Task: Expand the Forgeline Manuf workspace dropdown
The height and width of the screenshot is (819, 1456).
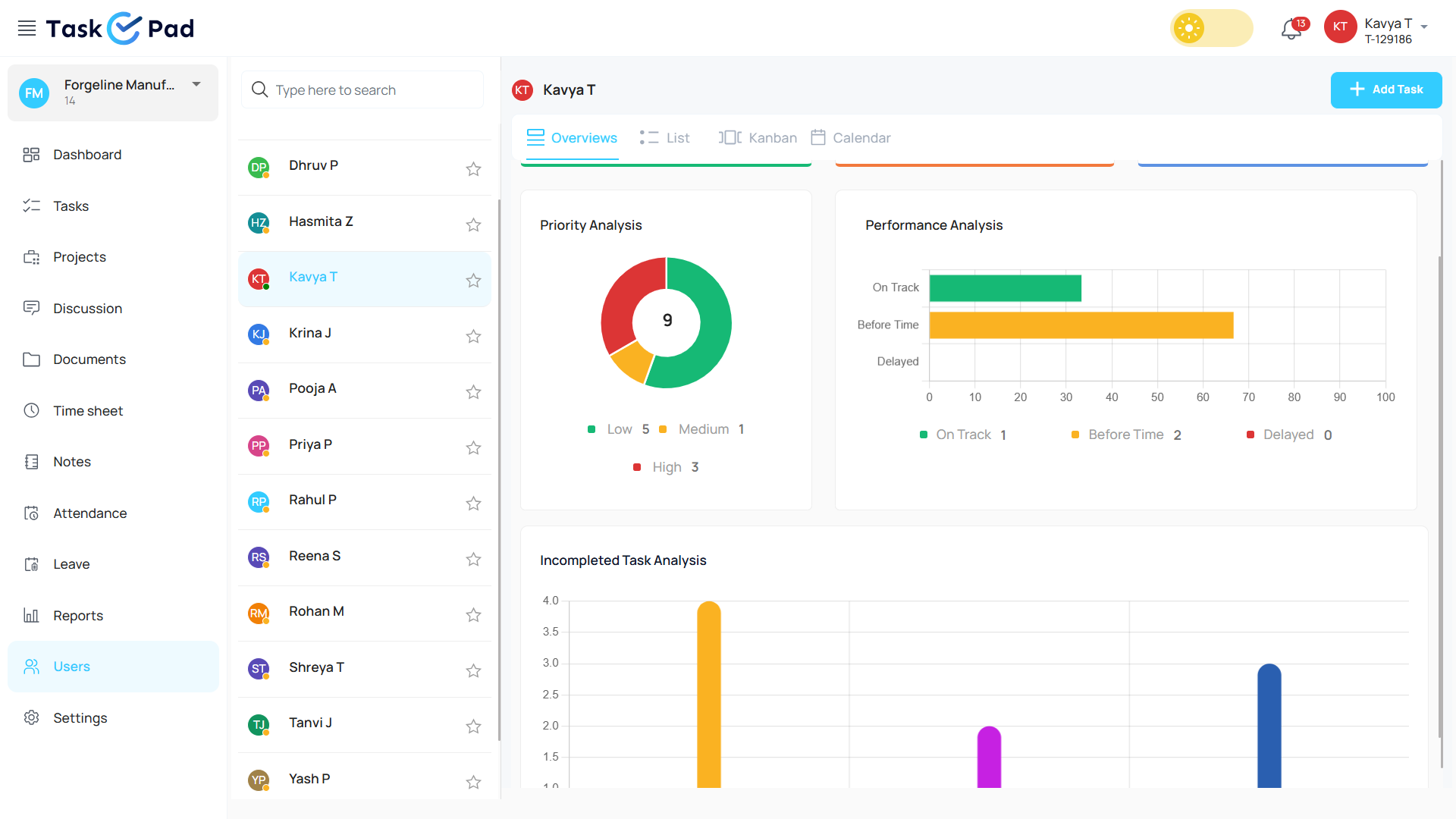Action: click(196, 84)
